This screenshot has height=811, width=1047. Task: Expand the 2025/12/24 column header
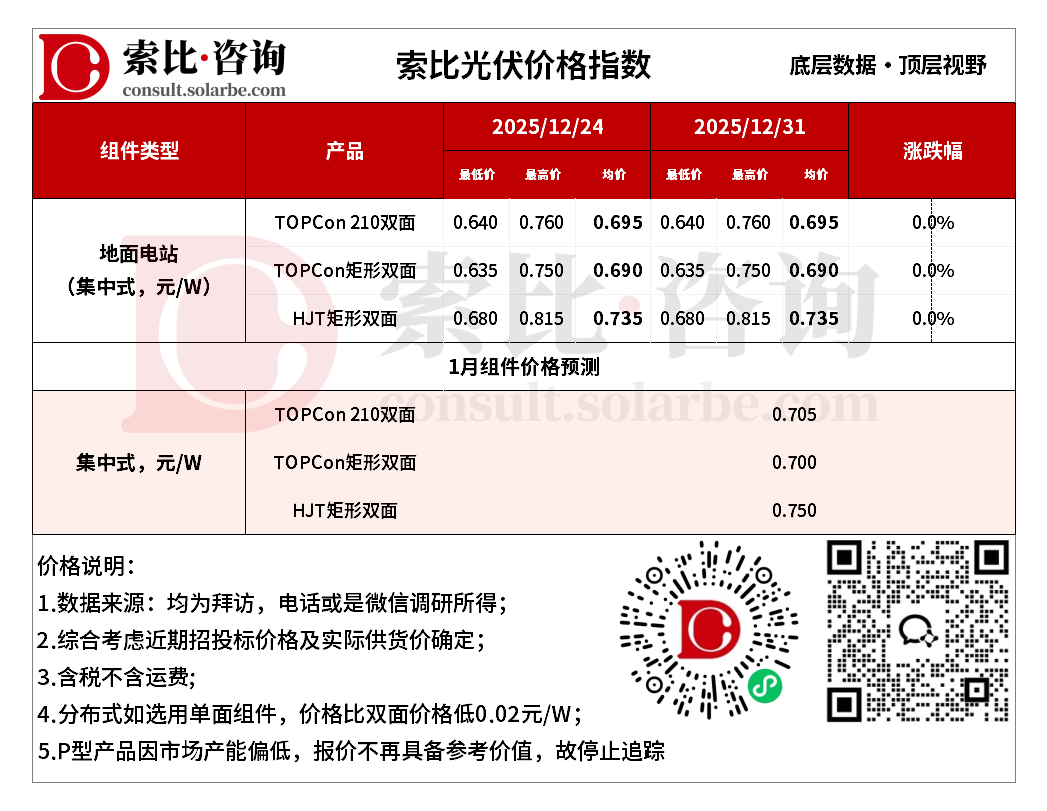(547, 126)
